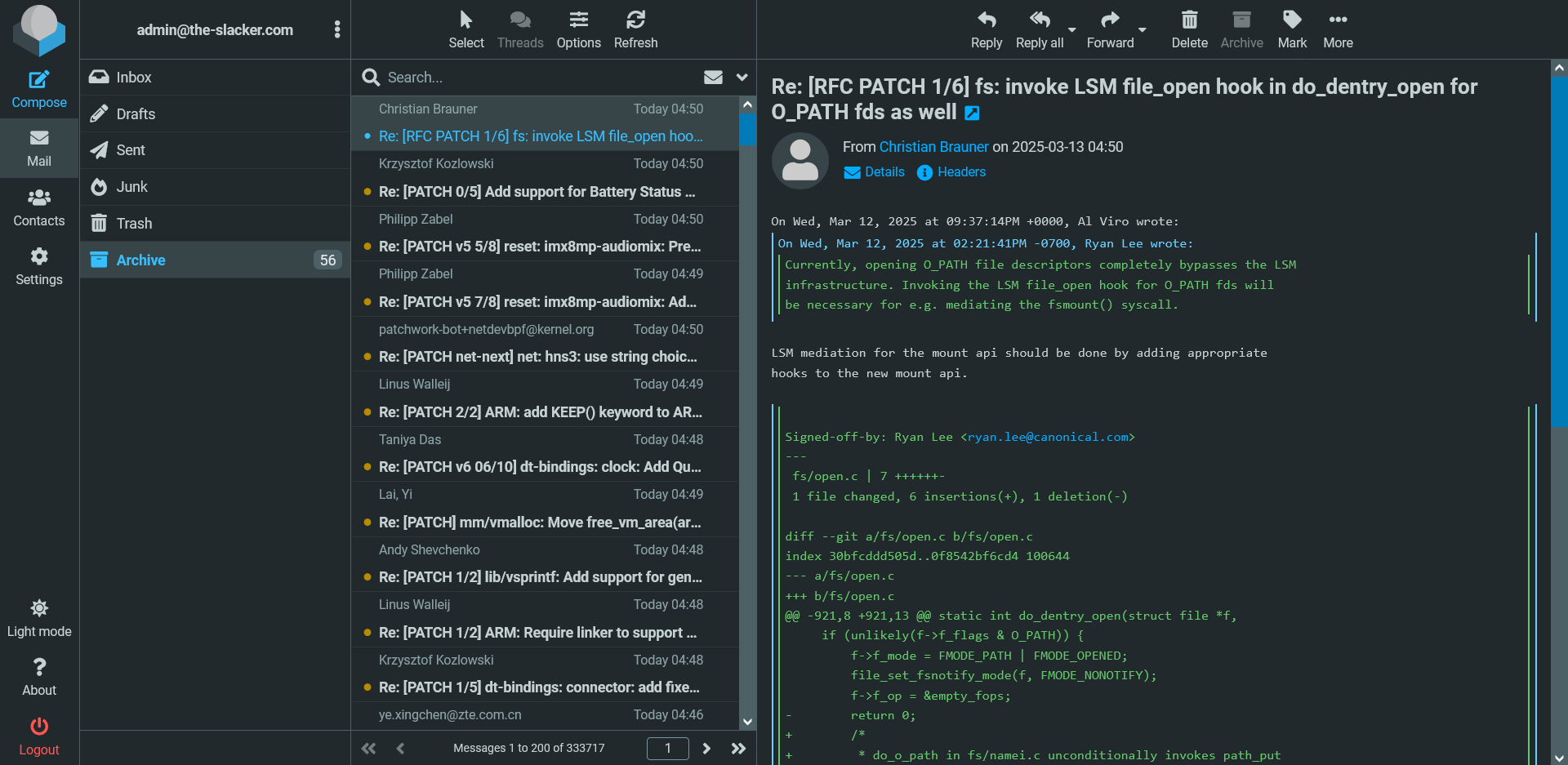The width and height of the screenshot is (1568, 765).
Task: Open the ARM KEEP() keyword message
Action: point(545,399)
